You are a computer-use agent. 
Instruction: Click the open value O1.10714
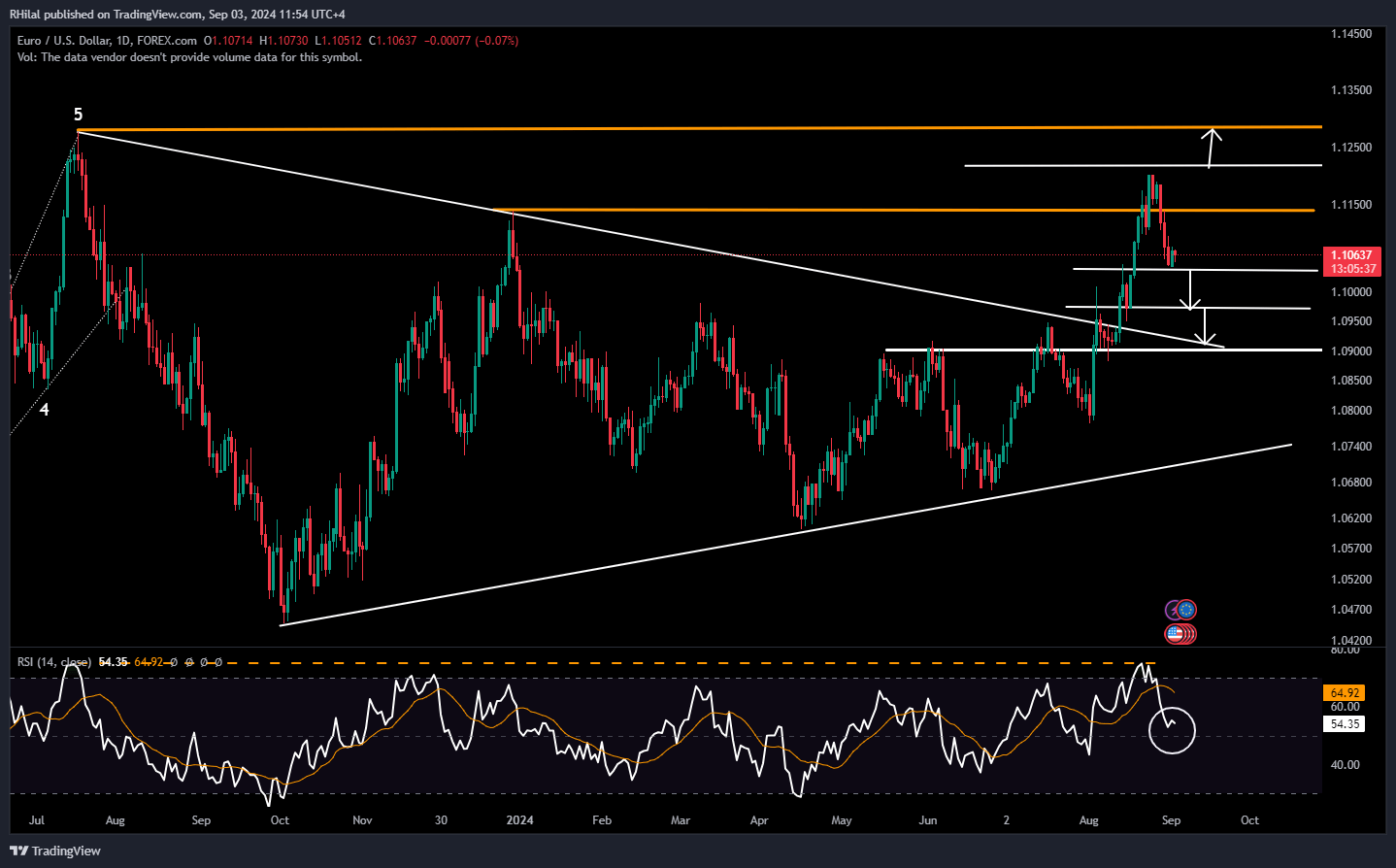click(228, 41)
